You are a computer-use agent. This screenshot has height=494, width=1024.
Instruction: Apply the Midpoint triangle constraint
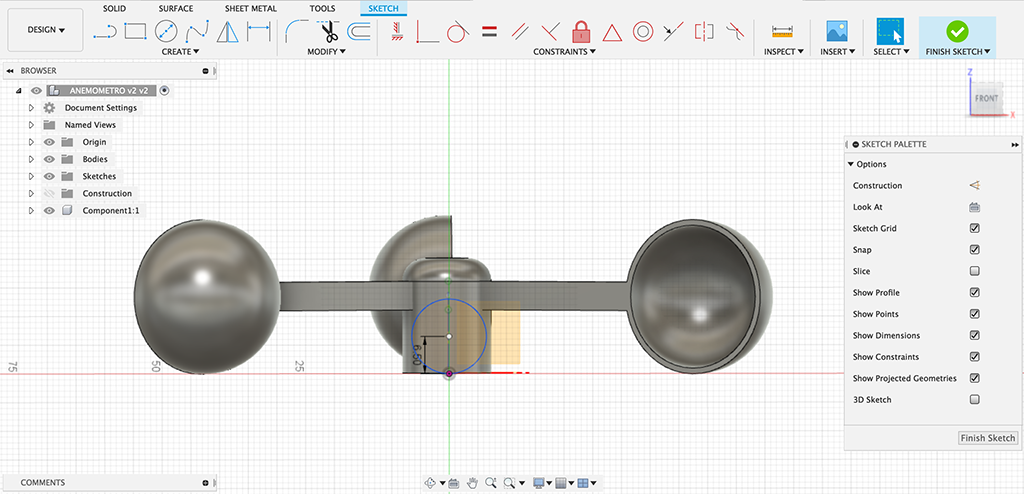[x=612, y=31]
